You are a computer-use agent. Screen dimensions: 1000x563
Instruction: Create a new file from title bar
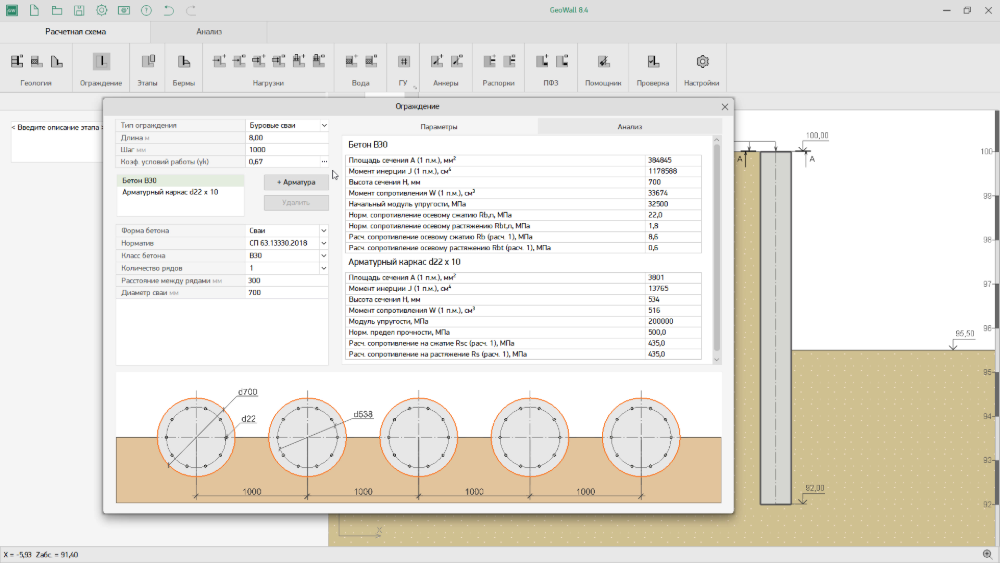[34, 10]
